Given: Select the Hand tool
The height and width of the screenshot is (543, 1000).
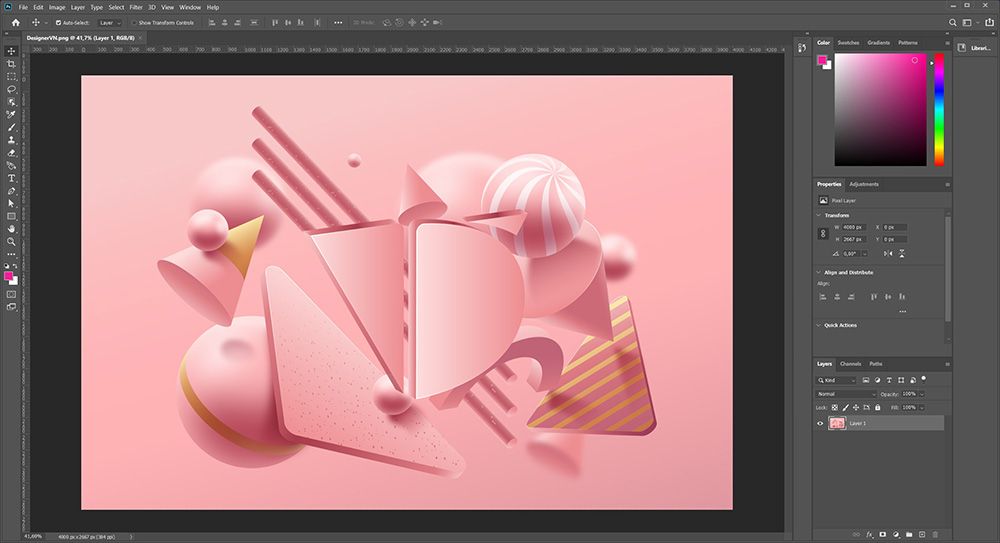Looking at the screenshot, I should (11, 229).
